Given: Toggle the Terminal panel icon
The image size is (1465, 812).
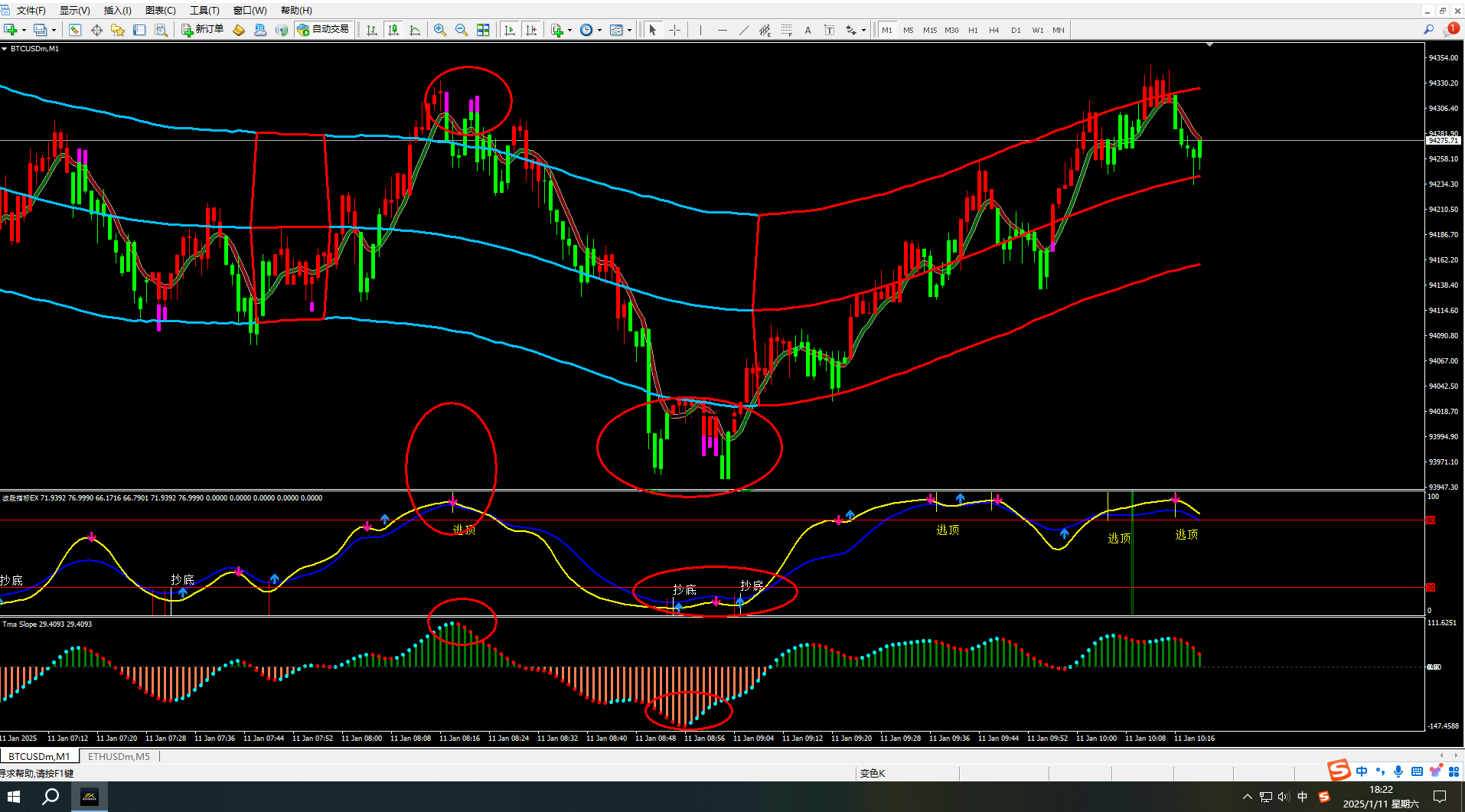Looking at the screenshot, I should coord(139,30).
